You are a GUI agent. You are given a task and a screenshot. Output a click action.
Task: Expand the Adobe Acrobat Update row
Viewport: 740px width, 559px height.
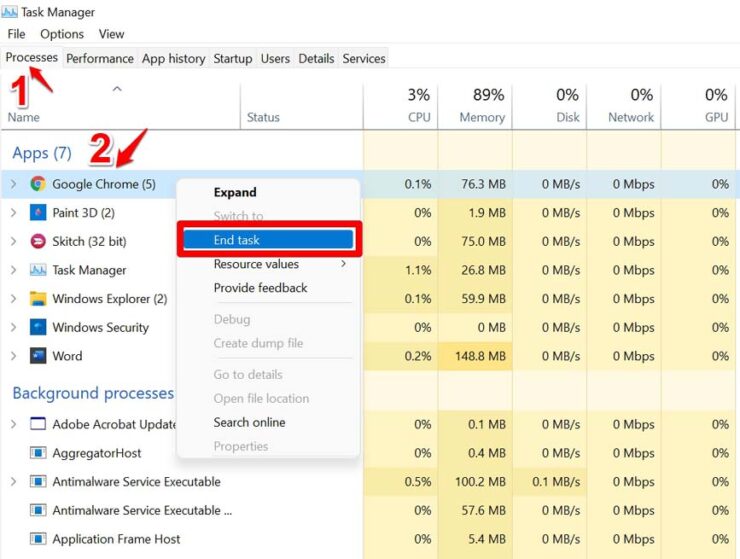pyautogui.click(x=13, y=424)
